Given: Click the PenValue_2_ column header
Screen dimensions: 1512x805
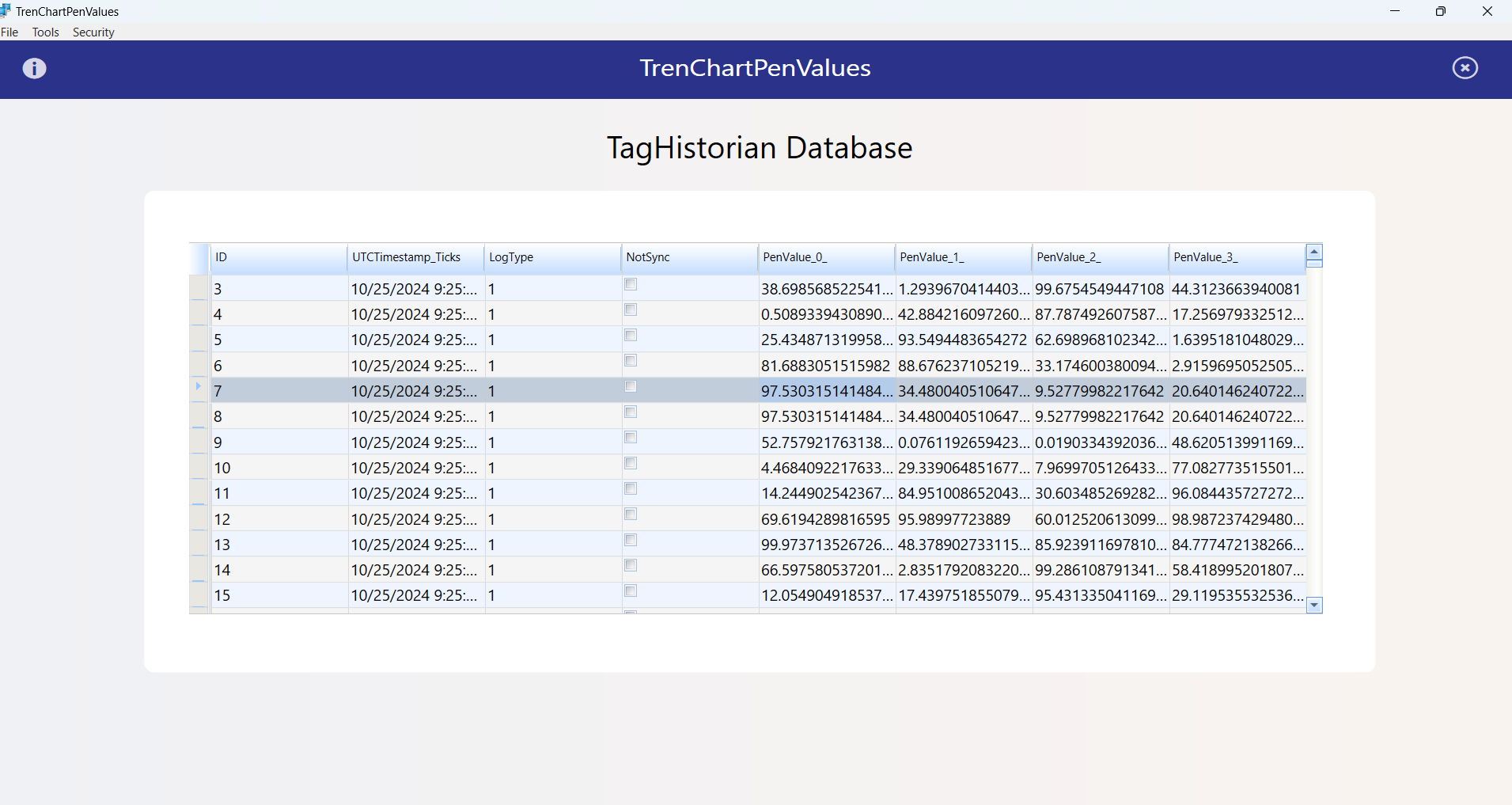Looking at the screenshot, I should [1099, 257].
